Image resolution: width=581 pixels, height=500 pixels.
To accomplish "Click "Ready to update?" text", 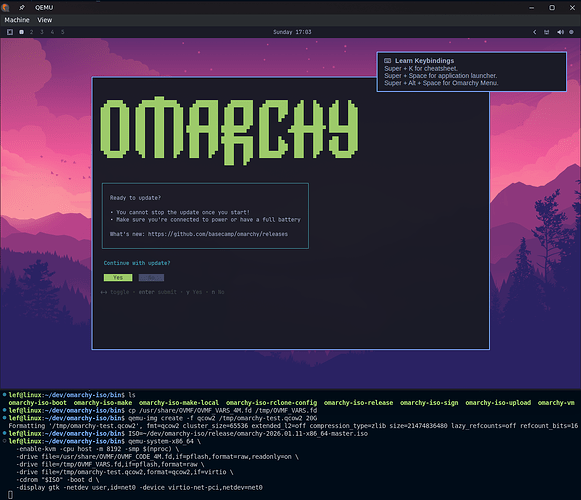I will [135, 198].
